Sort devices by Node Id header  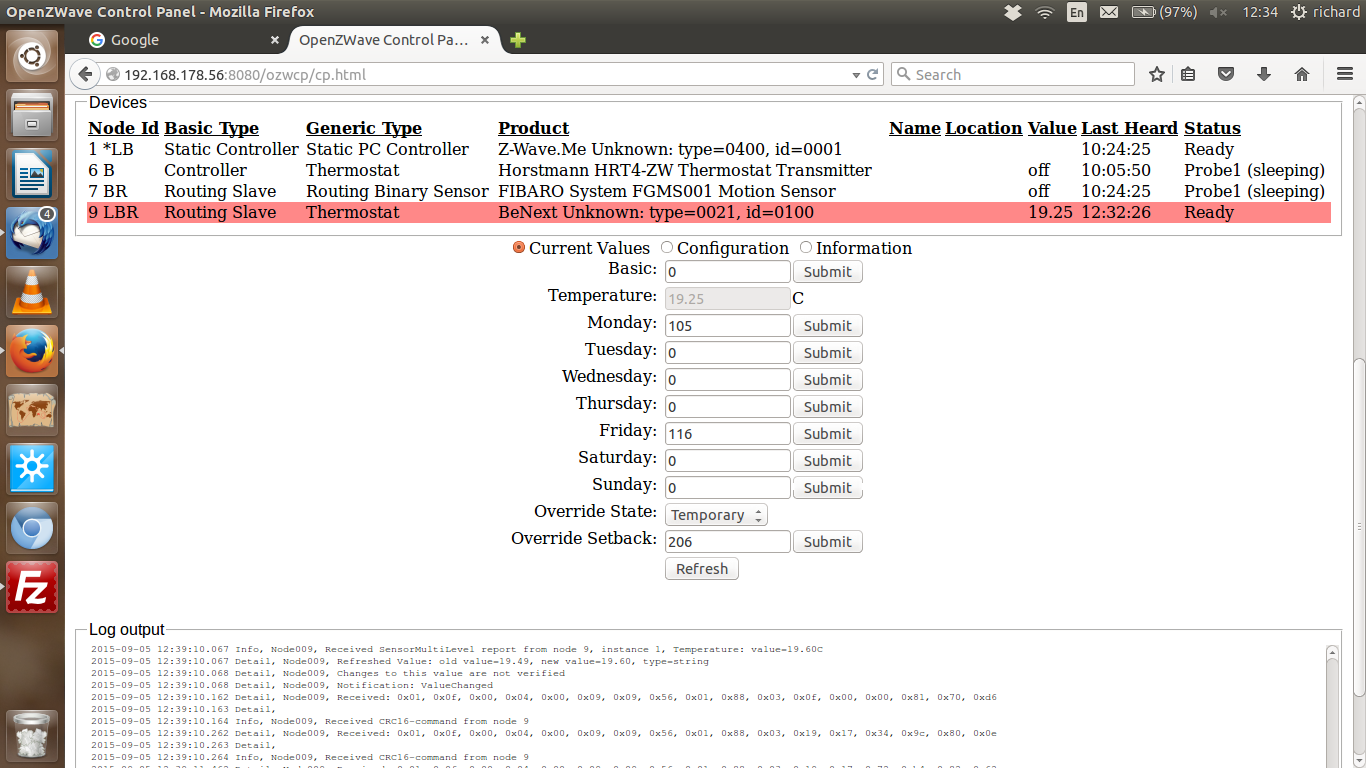point(123,128)
